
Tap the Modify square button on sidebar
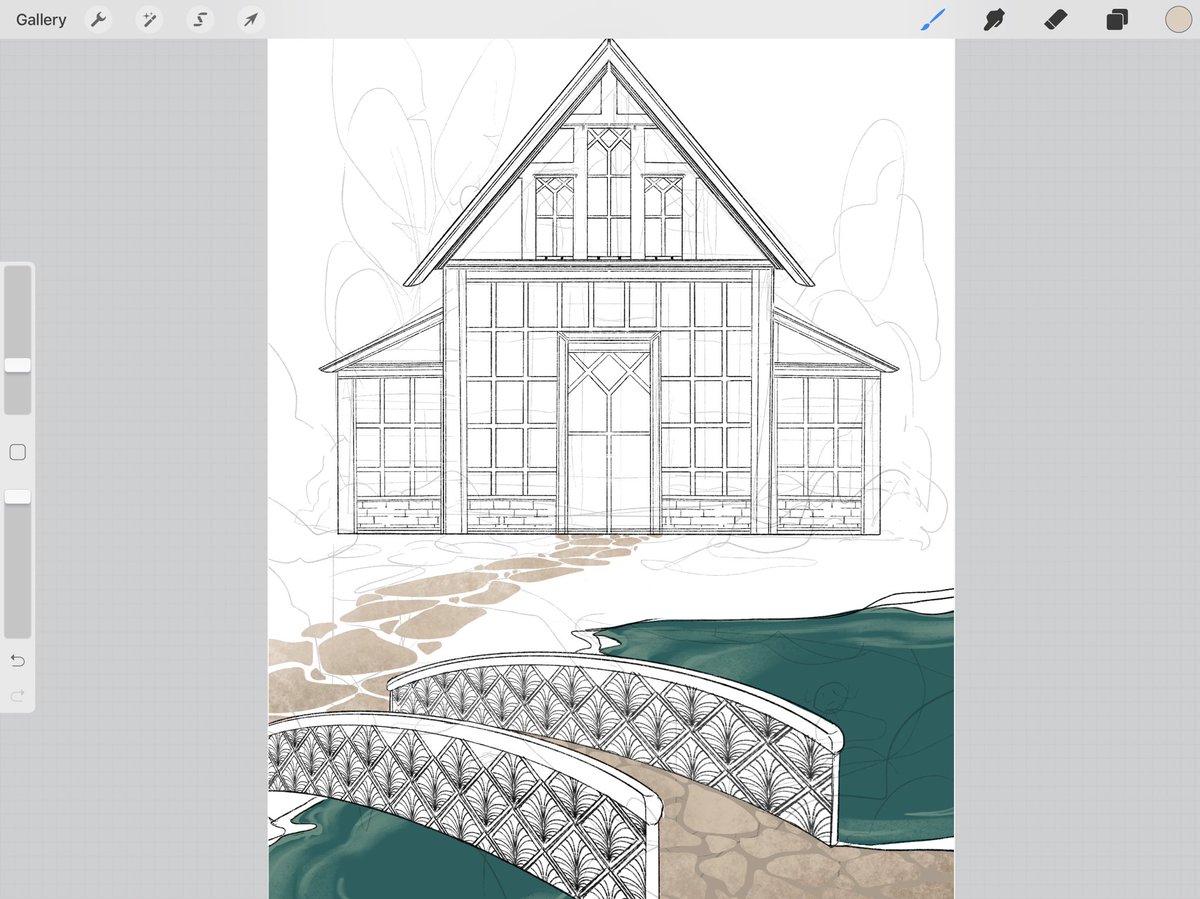[x=17, y=453]
